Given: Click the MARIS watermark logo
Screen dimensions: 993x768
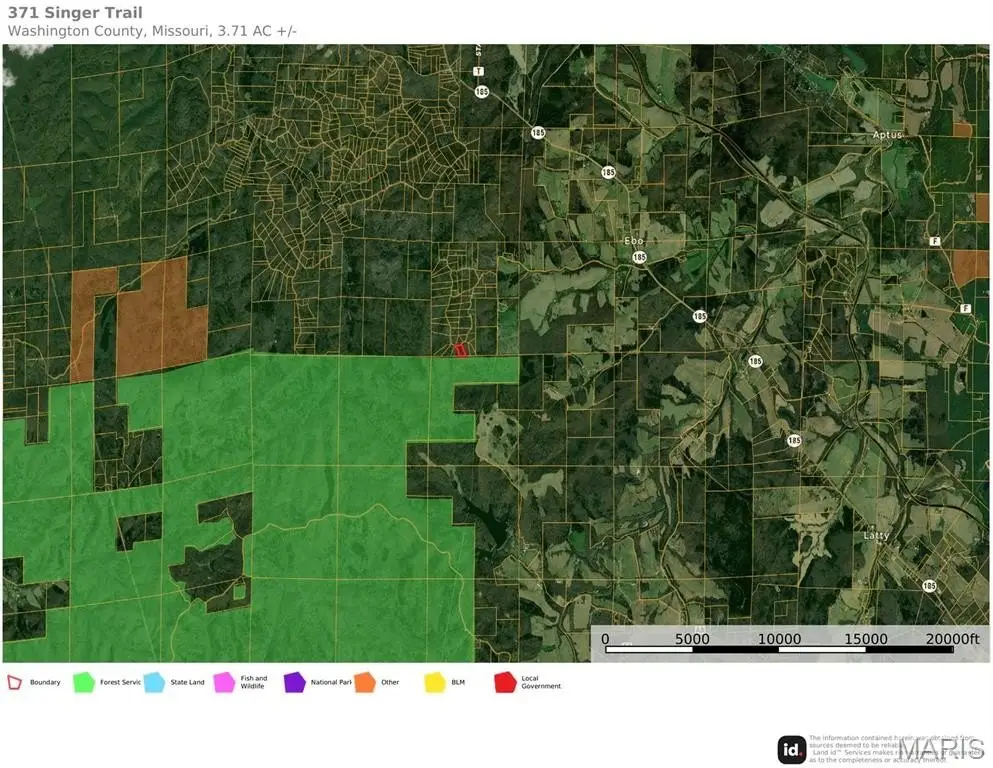Looking at the screenshot, I should [x=940, y=749].
